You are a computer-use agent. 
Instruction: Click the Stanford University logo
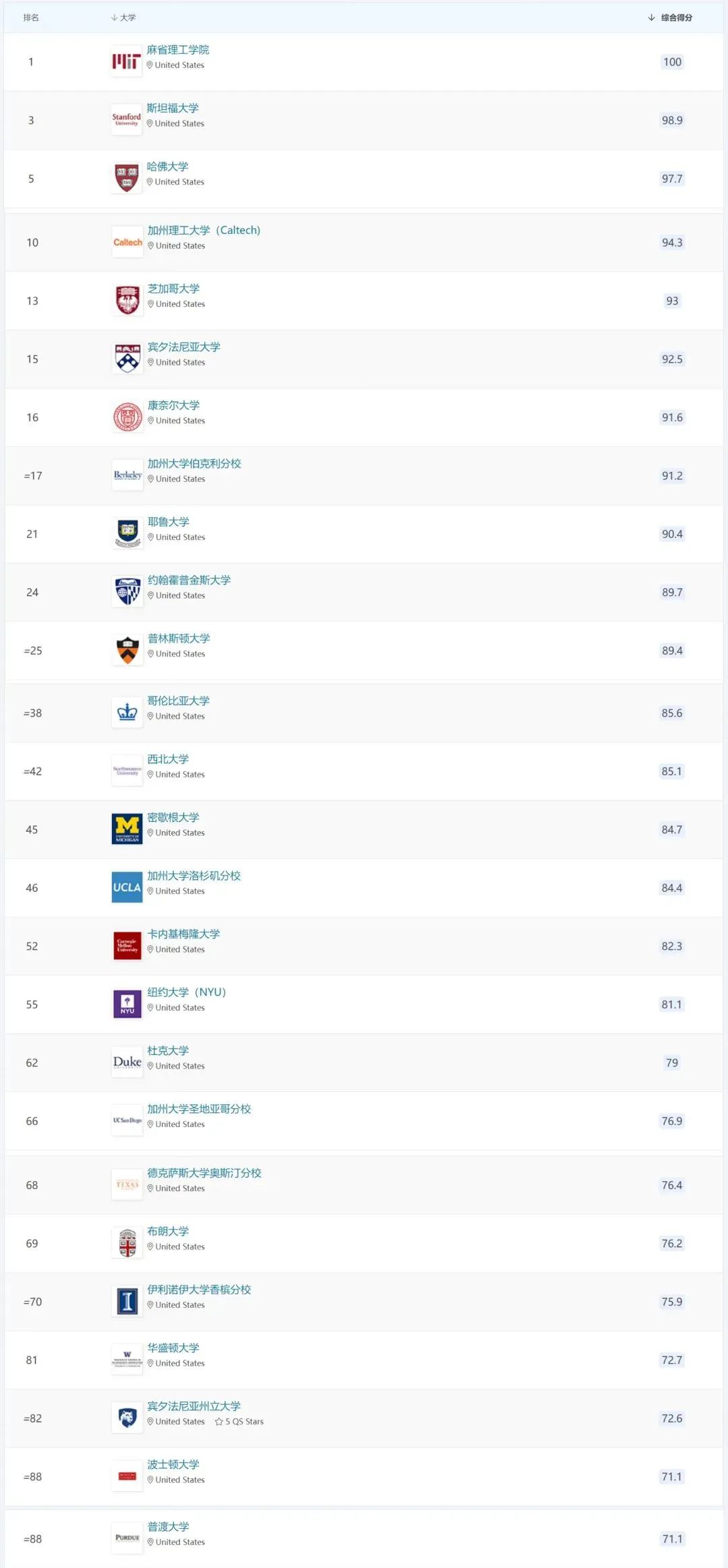pos(126,120)
